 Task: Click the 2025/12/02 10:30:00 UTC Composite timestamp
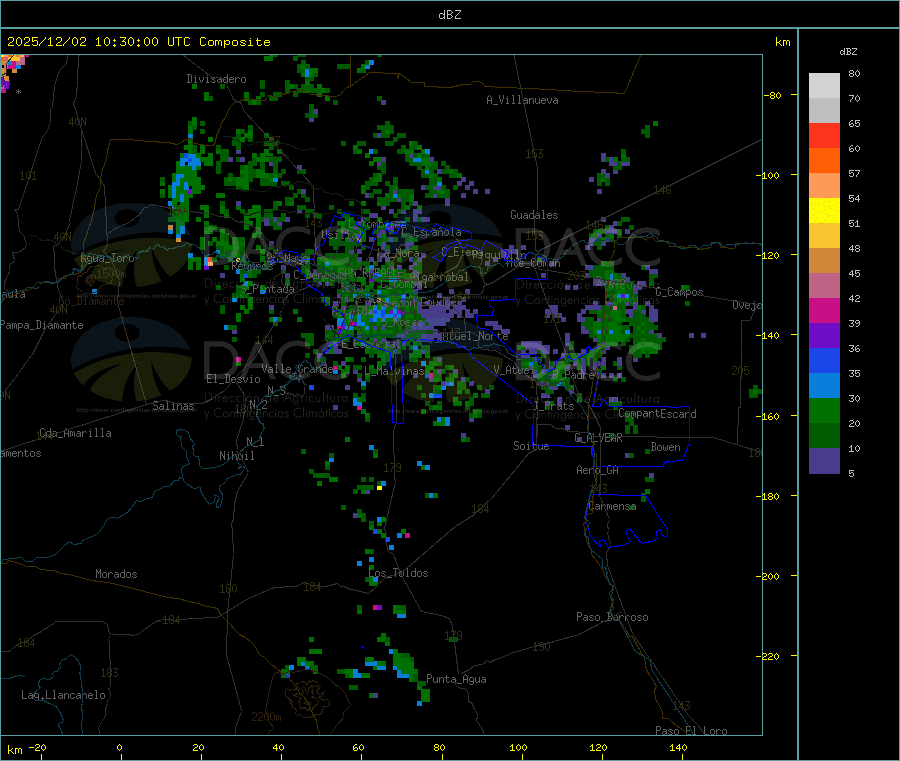(x=138, y=42)
